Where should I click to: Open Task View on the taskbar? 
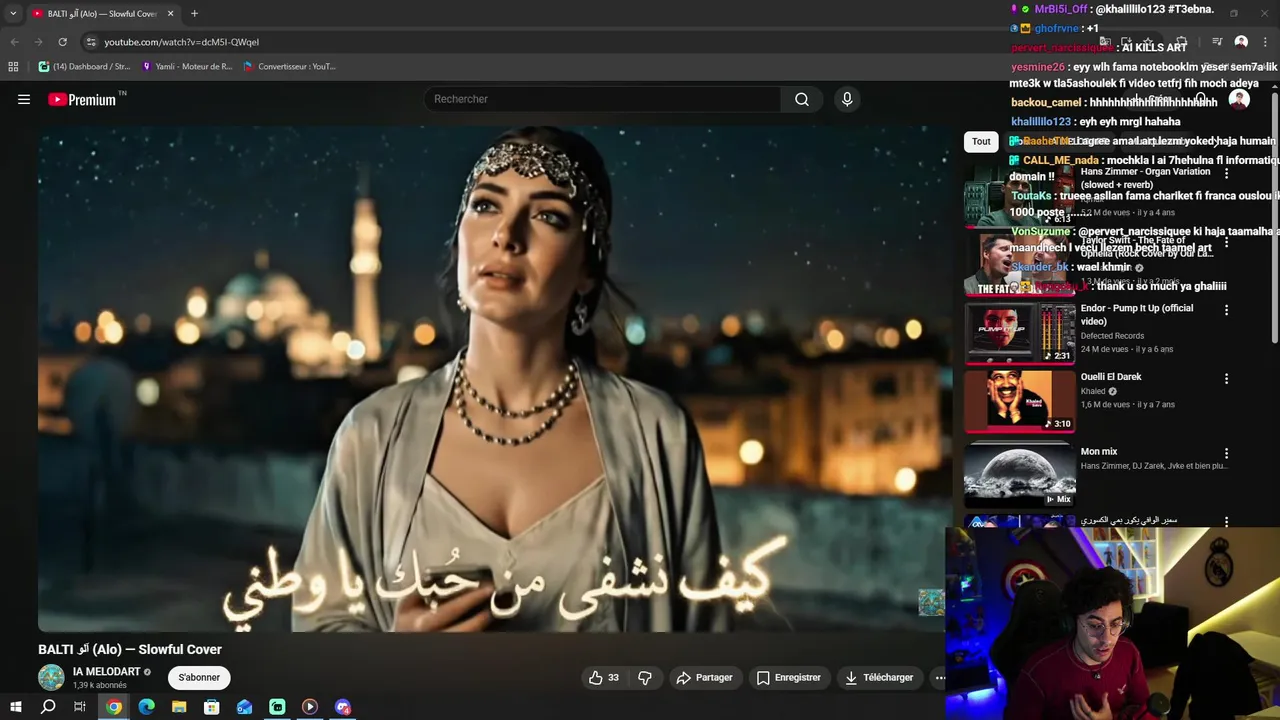tap(80, 707)
